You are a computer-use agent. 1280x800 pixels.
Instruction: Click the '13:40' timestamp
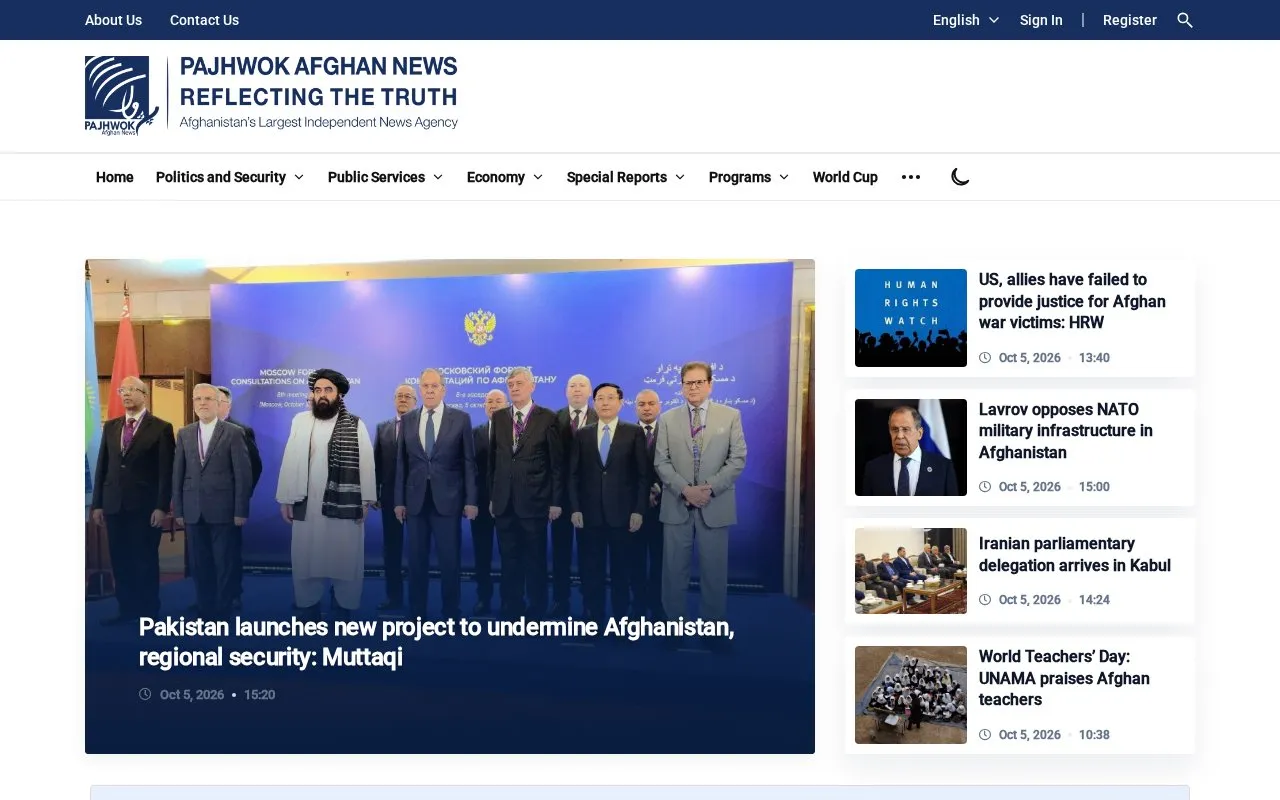[1094, 358]
